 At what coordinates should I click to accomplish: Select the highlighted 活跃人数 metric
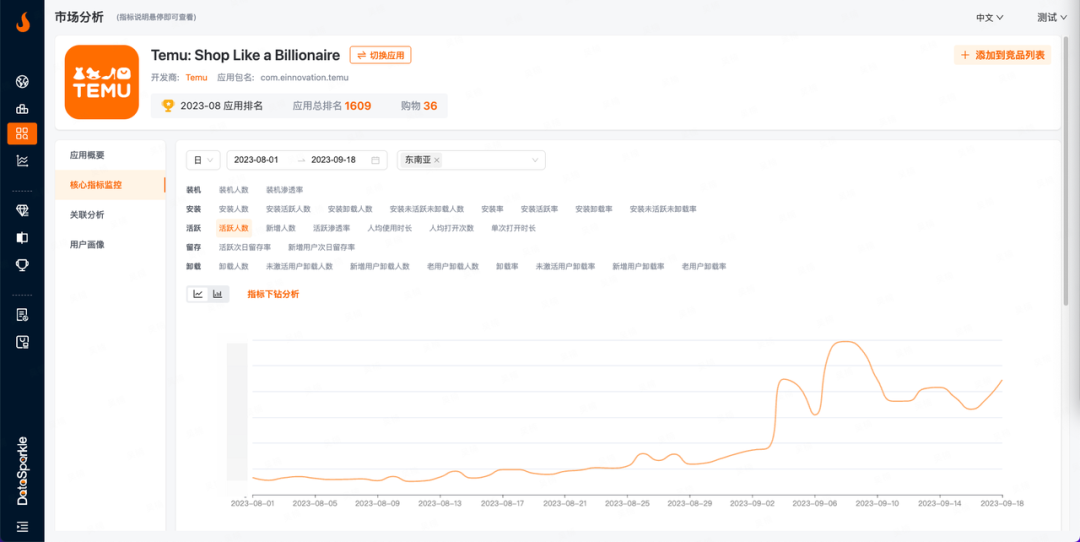coord(233,228)
